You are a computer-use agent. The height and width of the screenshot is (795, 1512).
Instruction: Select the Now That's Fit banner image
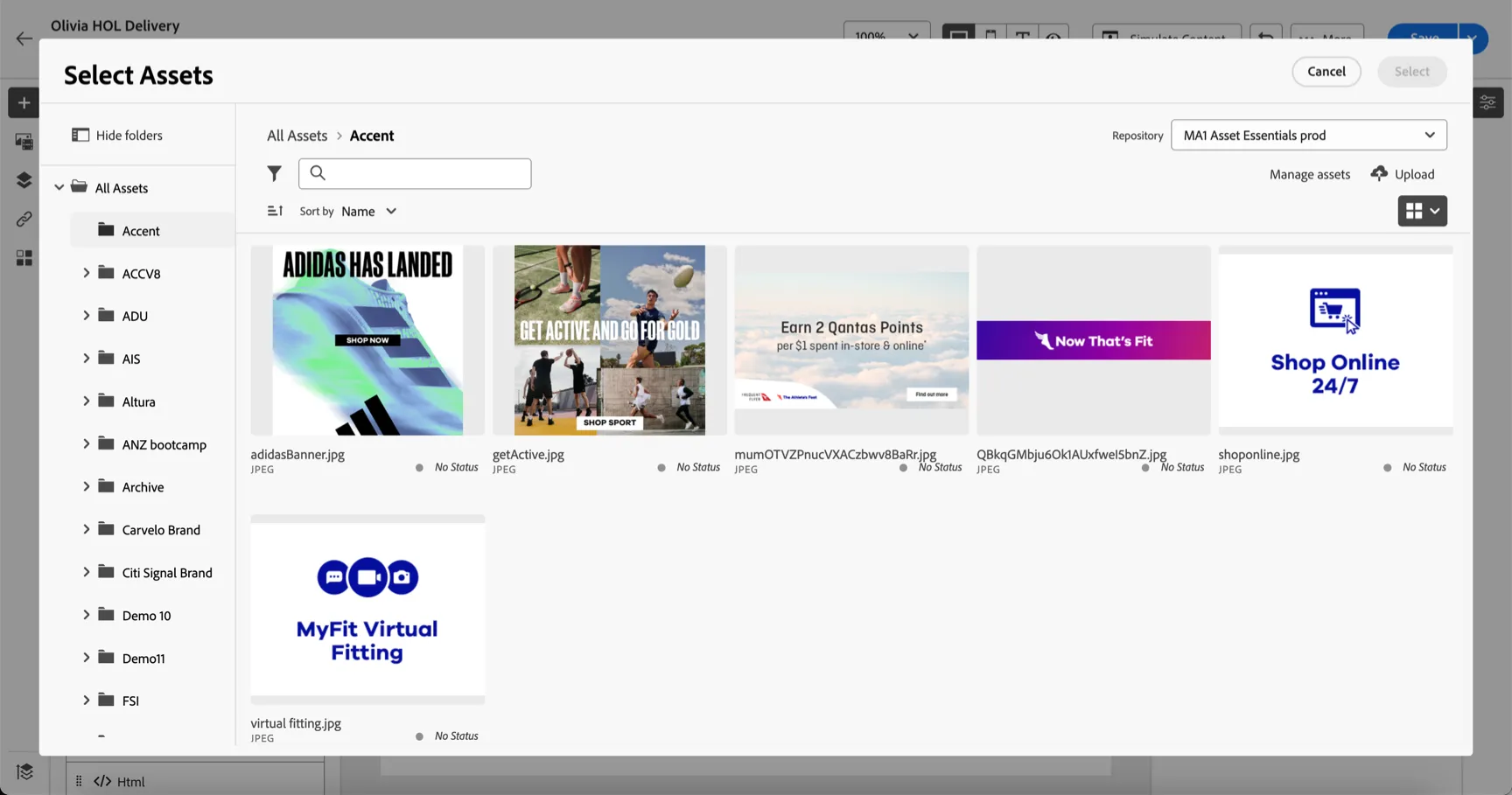[1093, 340]
